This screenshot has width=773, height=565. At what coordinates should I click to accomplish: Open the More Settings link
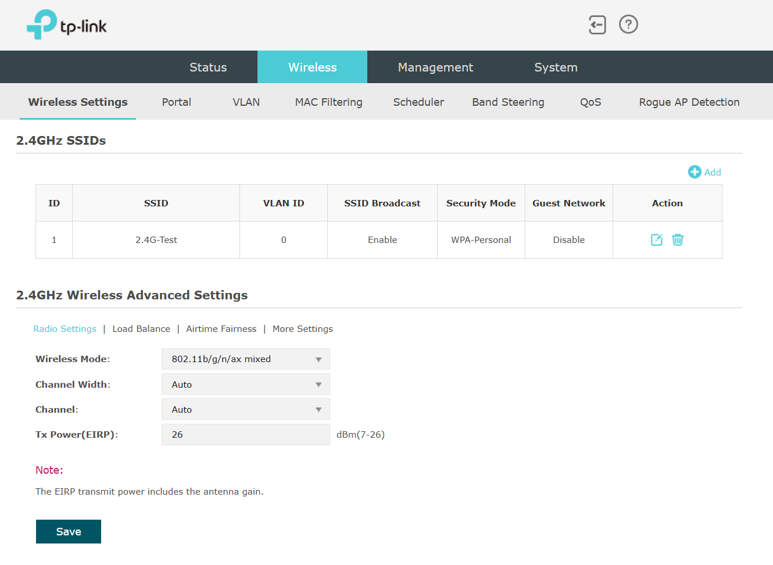(302, 329)
